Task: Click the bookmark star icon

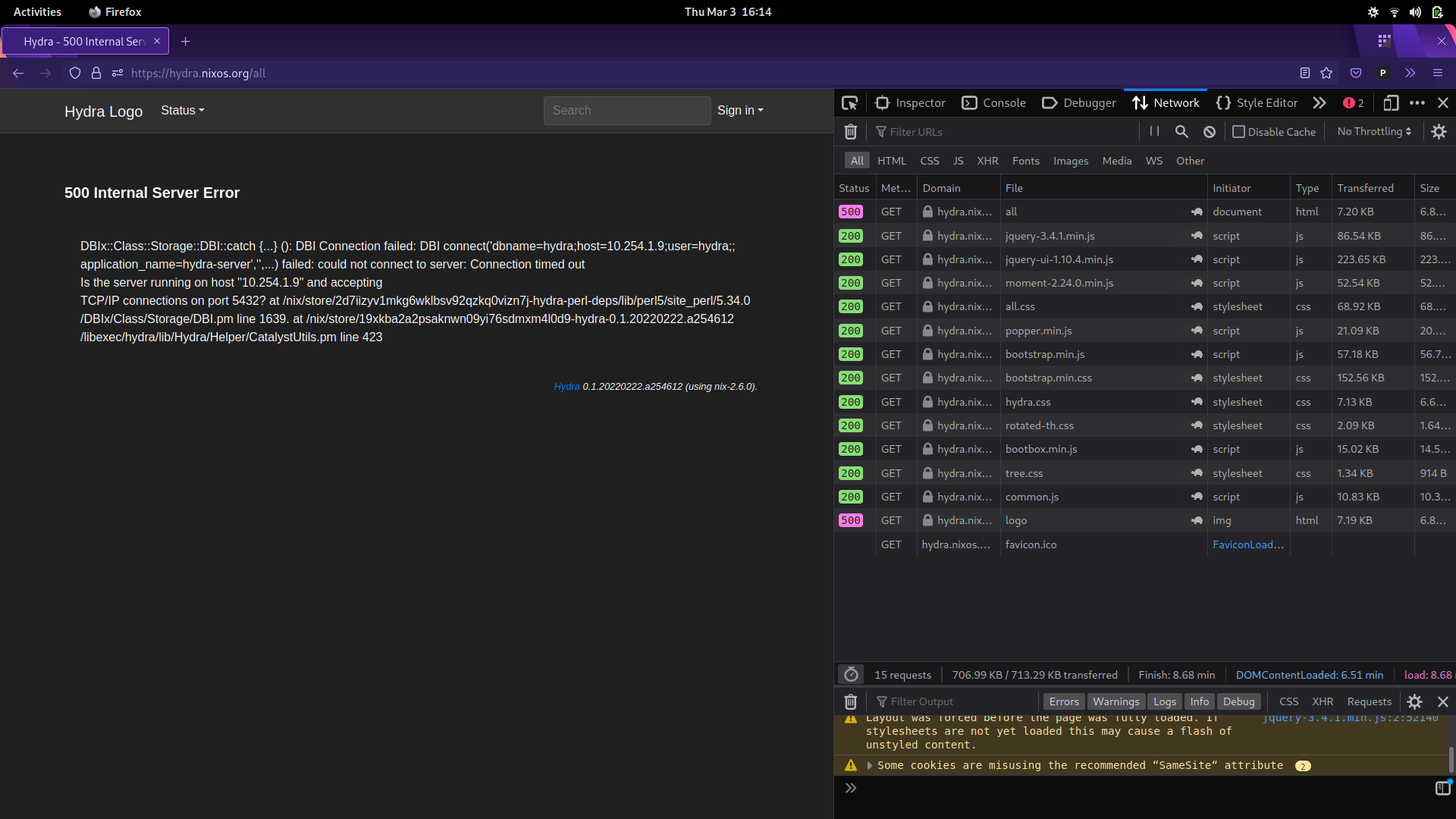Action: click(1326, 74)
